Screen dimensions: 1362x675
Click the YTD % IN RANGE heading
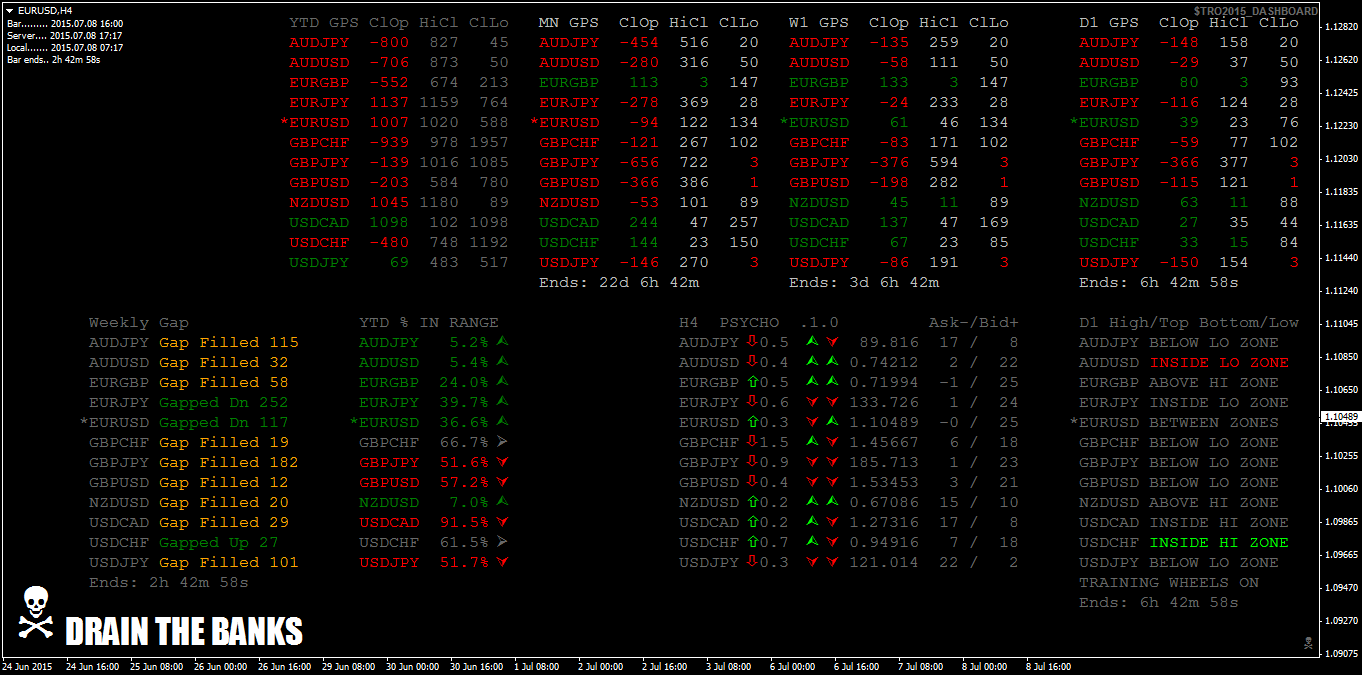click(x=429, y=322)
